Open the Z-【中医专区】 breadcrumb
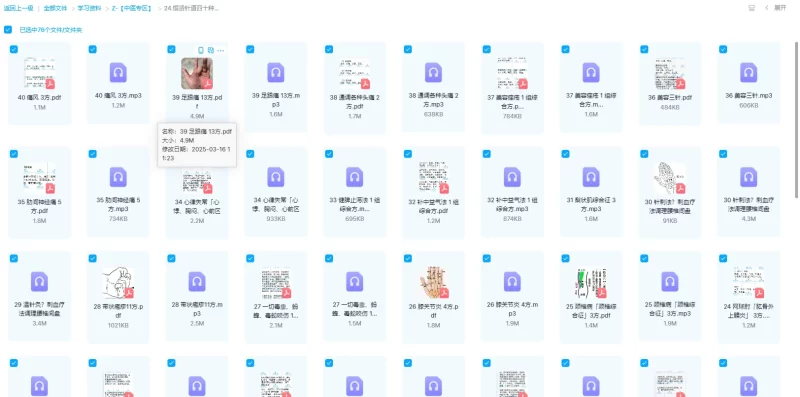800x397 pixels. [x=132, y=8]
